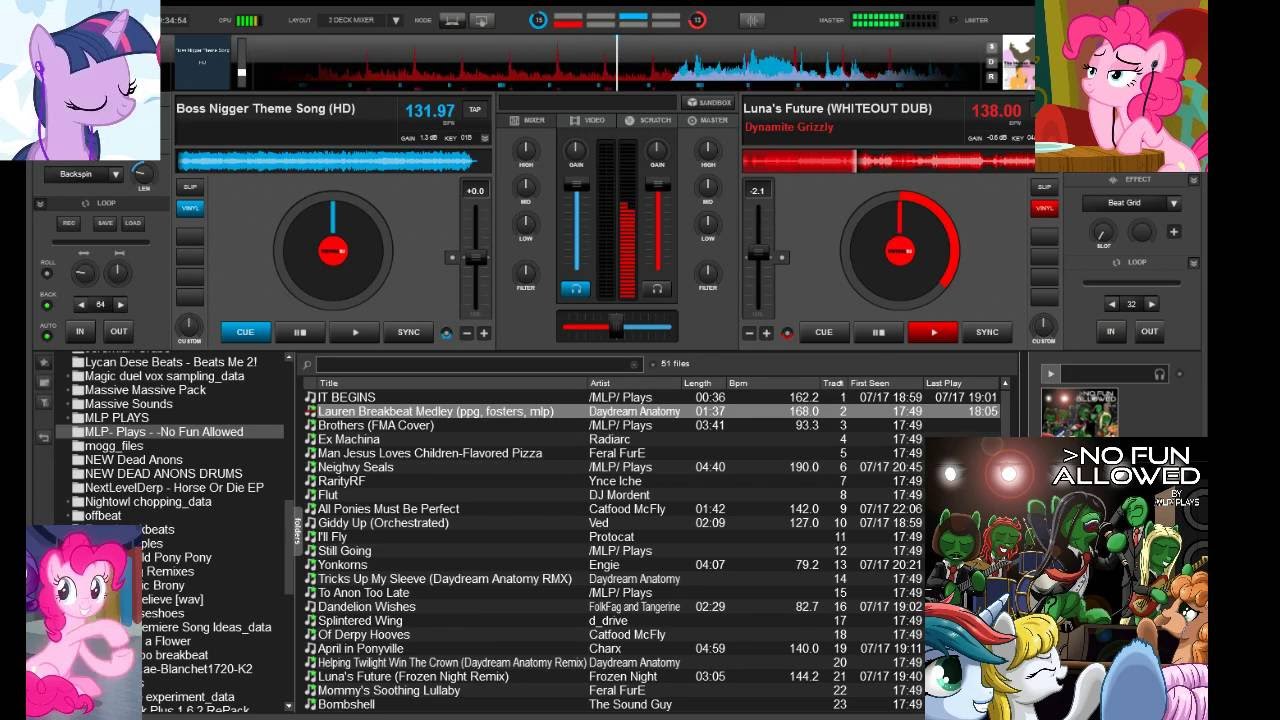Click the top icon in browser side strip

pos(44,362)
